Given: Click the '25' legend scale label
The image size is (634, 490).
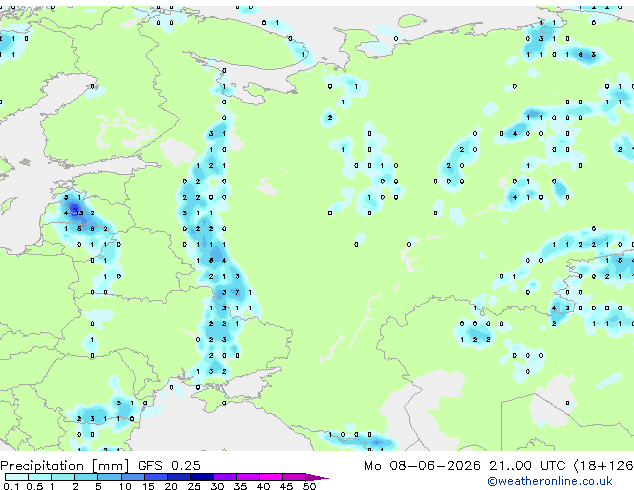Looking at the screenshot, I should pos(194,486).
